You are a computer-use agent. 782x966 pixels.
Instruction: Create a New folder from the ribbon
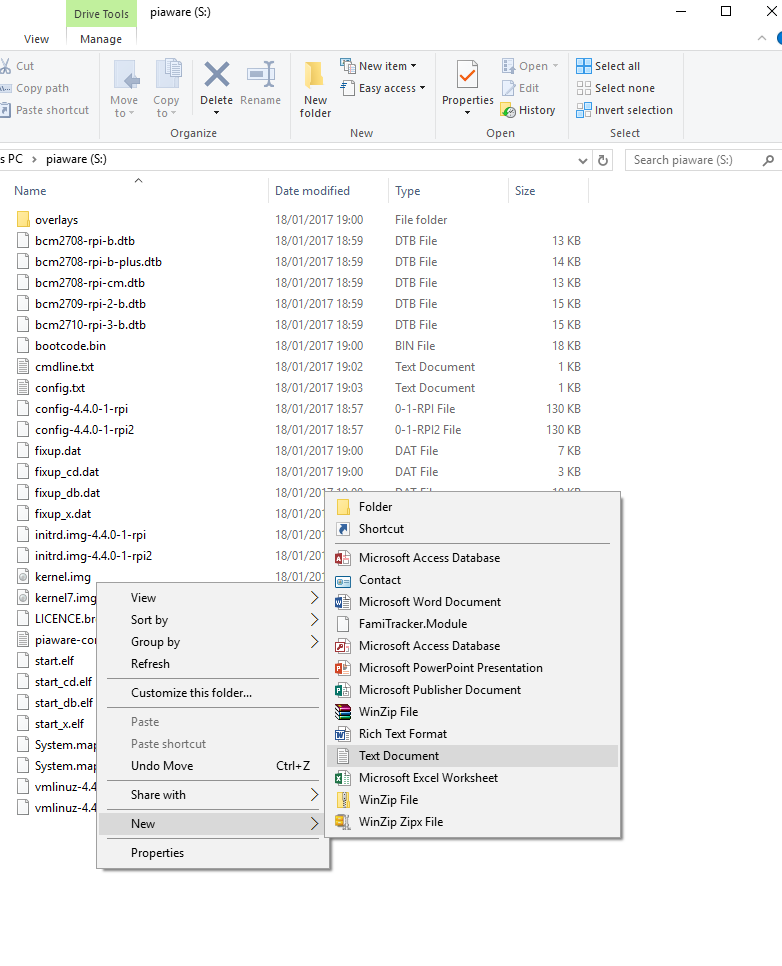[315, 88]
